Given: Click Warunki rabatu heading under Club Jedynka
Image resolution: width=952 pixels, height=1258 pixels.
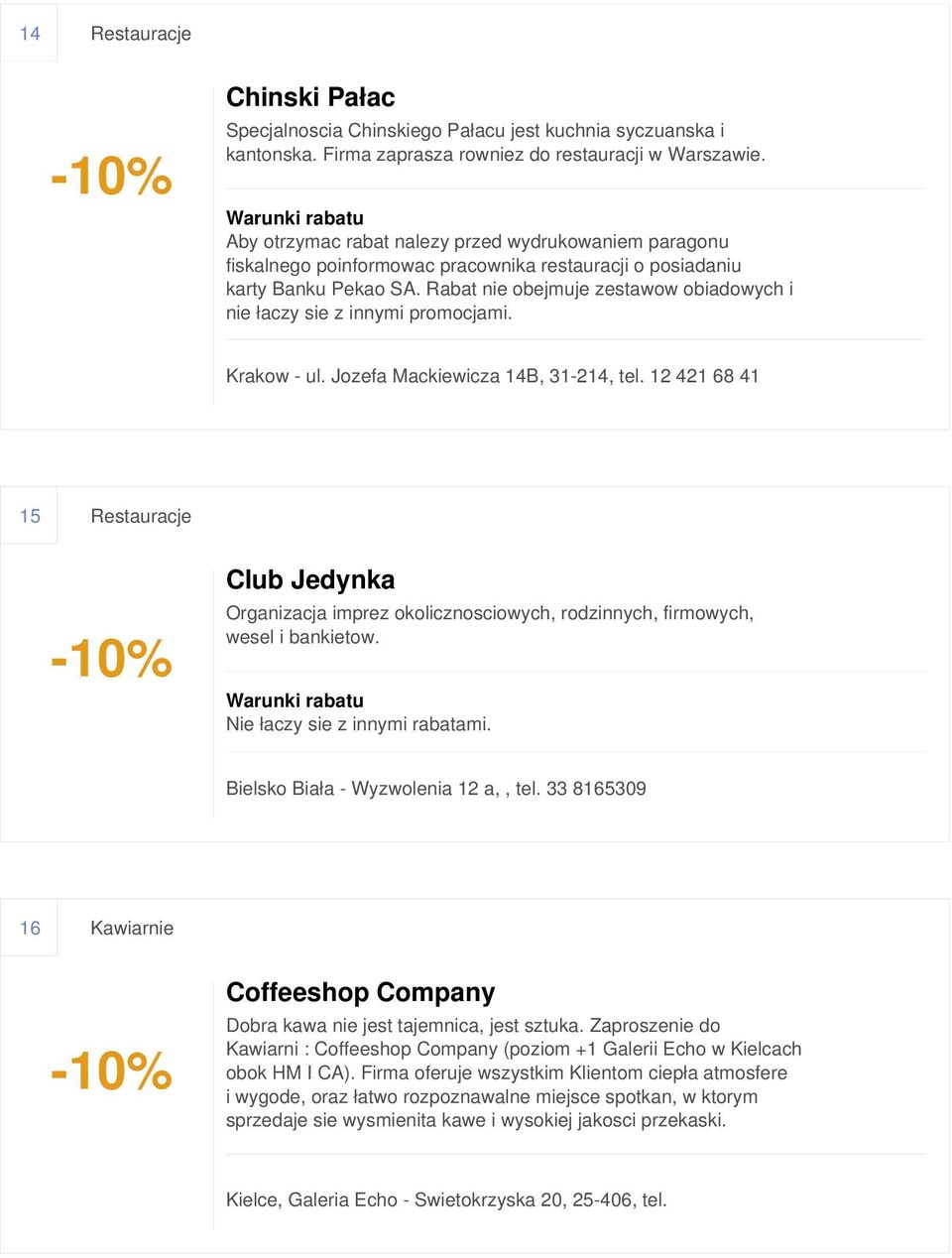Looking at the screenshot, I should click(x=295, y=700).
